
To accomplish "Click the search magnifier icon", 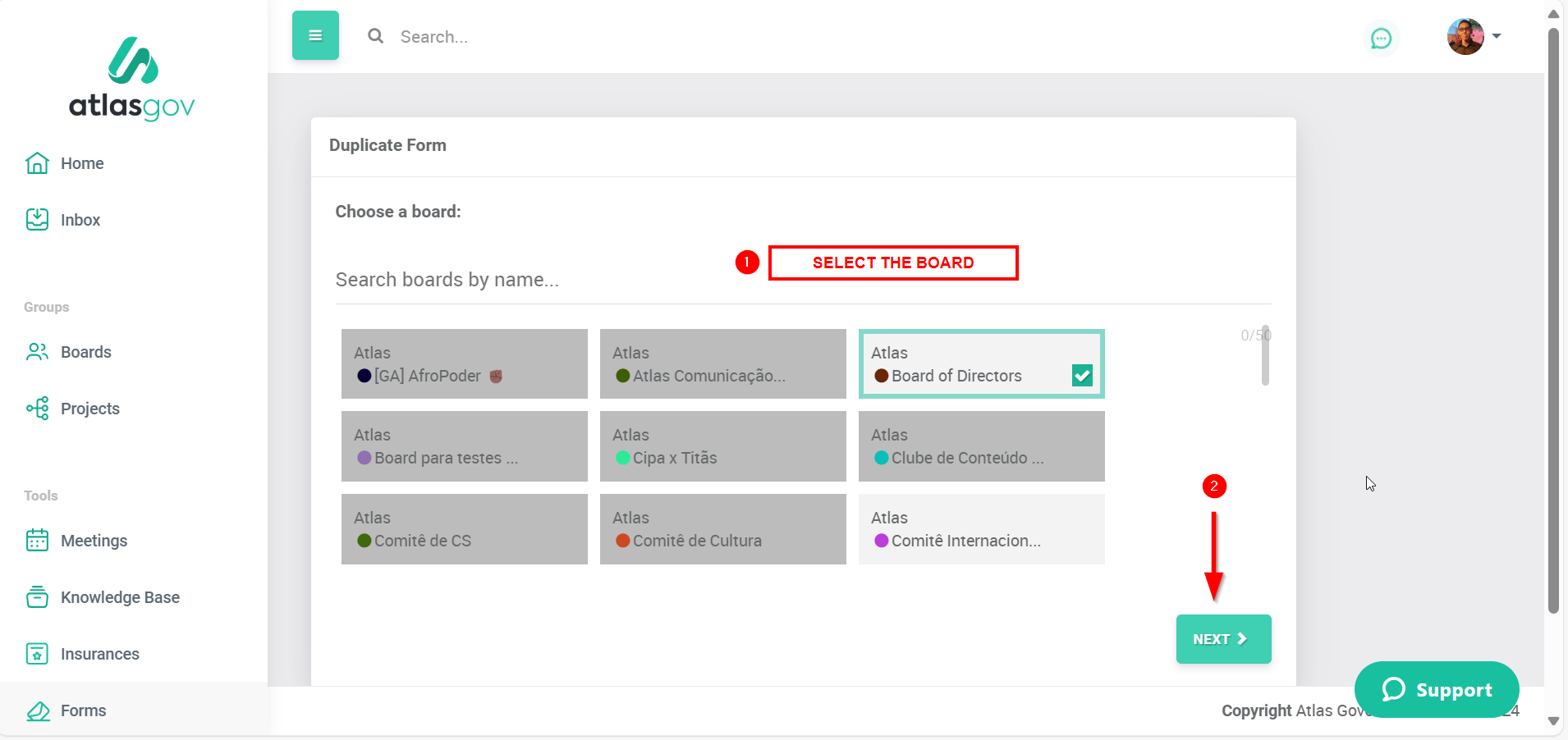I will tap(376, 36).
